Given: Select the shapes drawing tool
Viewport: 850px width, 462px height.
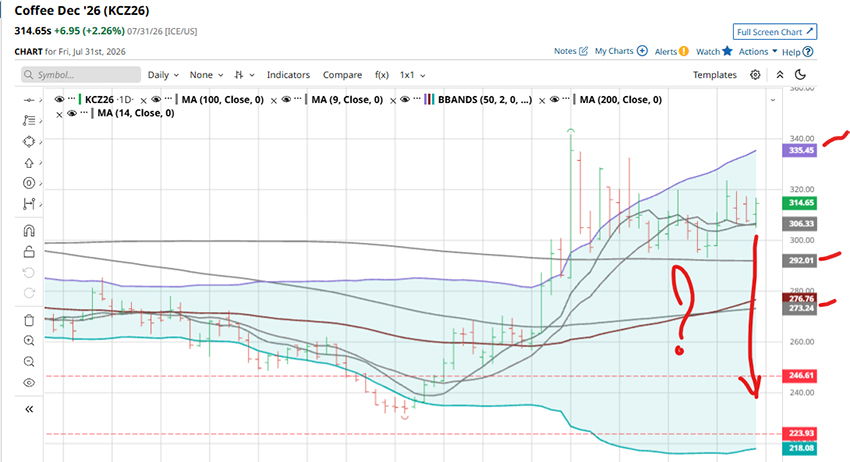Looking at the screenshot, I should (29, 142).
